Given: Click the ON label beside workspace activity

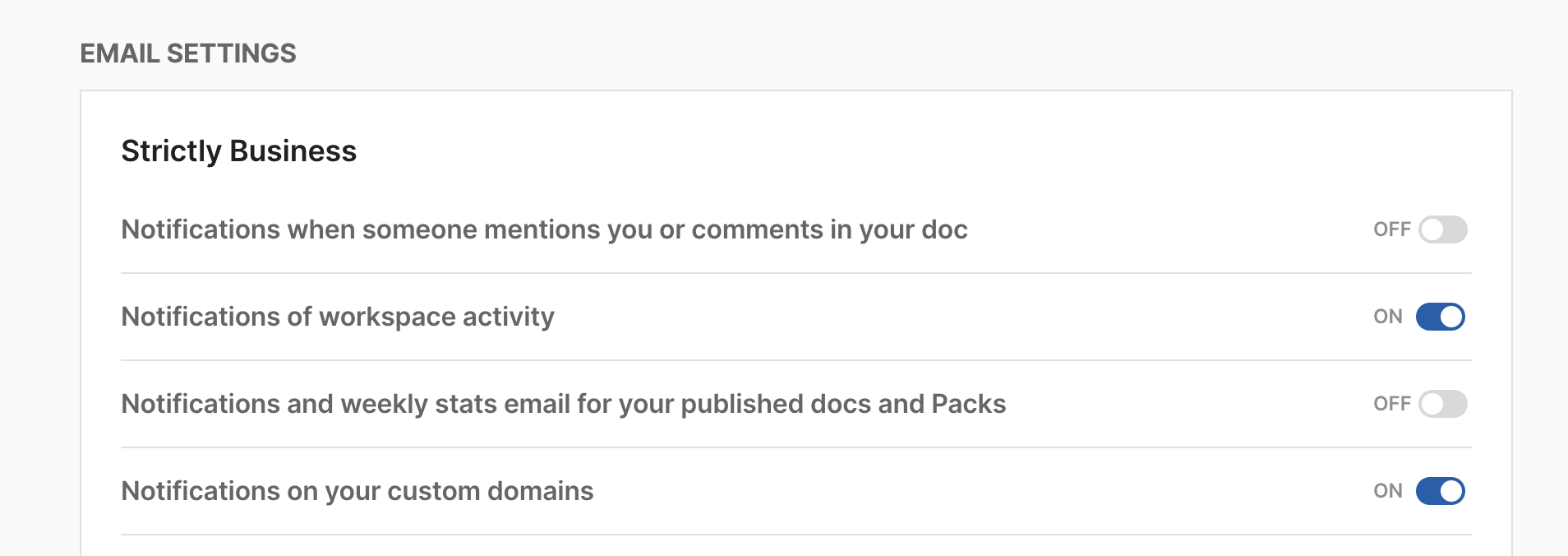Looking at the screenshot, I should click(x=1387, y=317).
